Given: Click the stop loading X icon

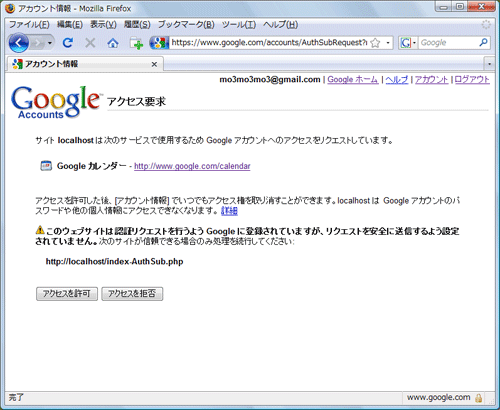Looking at the screenshot, I should (x=90, y=43).
